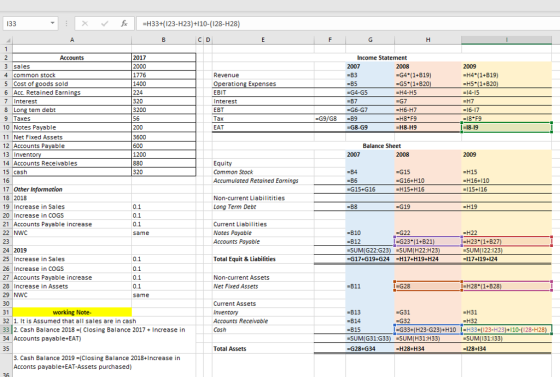Image resolution: width=560 pixels, height=377 pixels.
Task: Click the '=G17+G19+G24' formula cell
Action: pyautogui.click(x=370, y=259)
